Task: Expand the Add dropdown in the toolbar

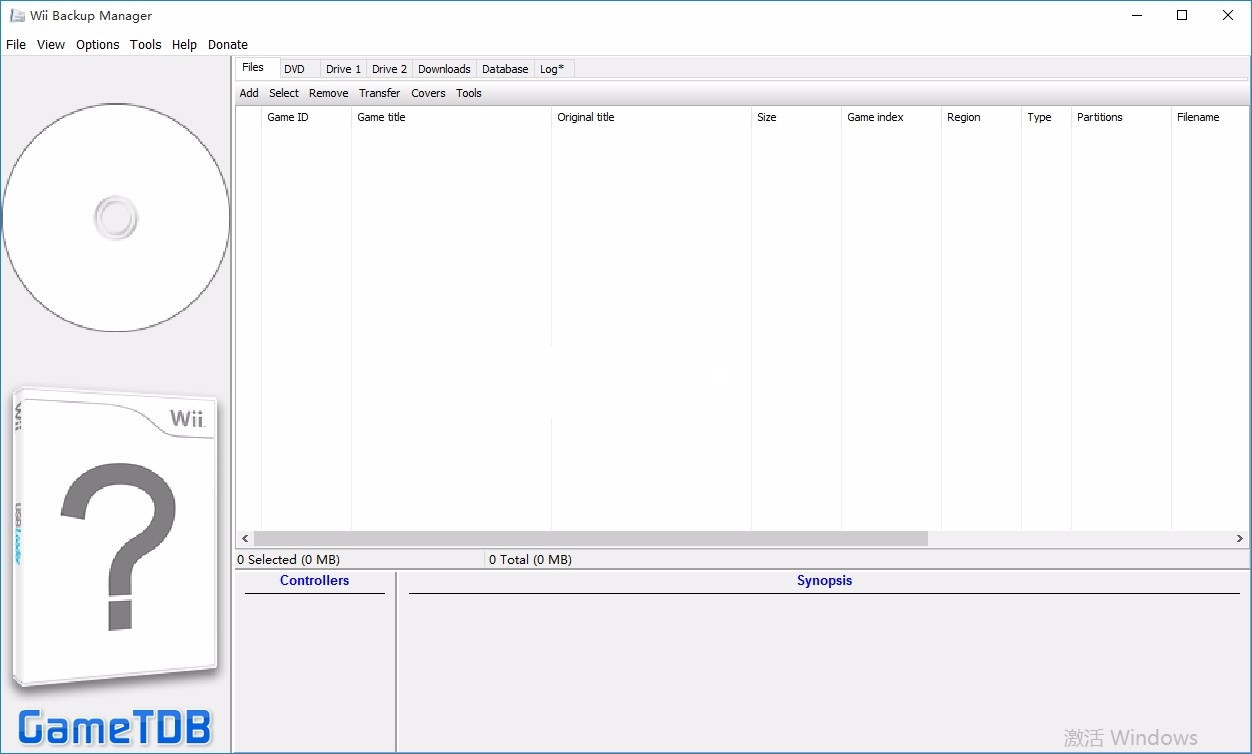Action: (x=249, y=93)
